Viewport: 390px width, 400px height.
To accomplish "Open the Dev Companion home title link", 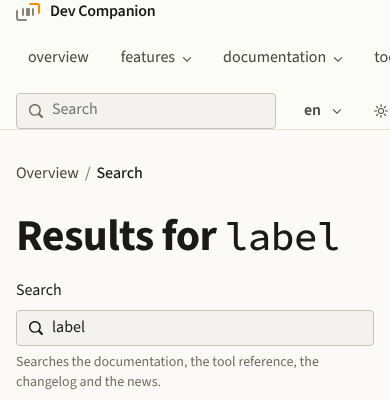I will pos(103,11).
